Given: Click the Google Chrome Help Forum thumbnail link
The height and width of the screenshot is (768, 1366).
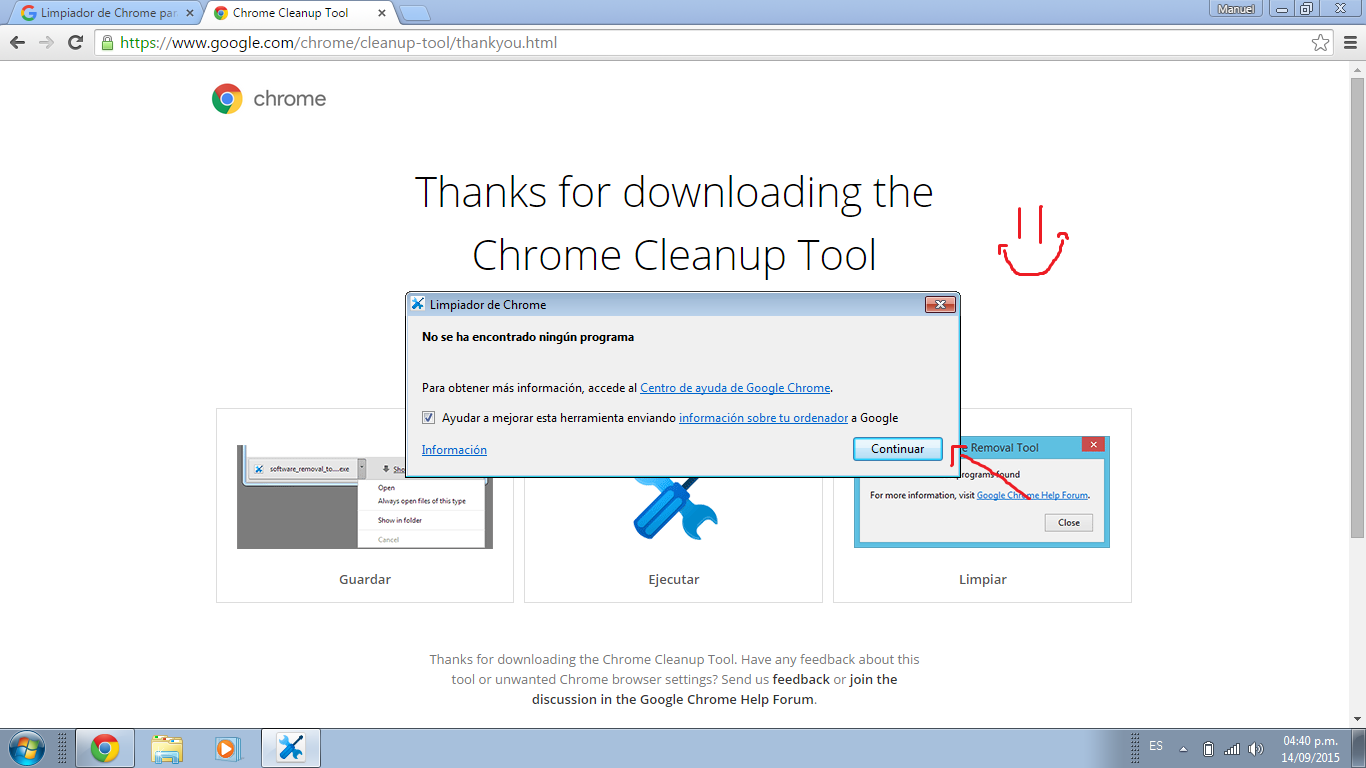Looking at the screenshot, I should [1032, 495].
